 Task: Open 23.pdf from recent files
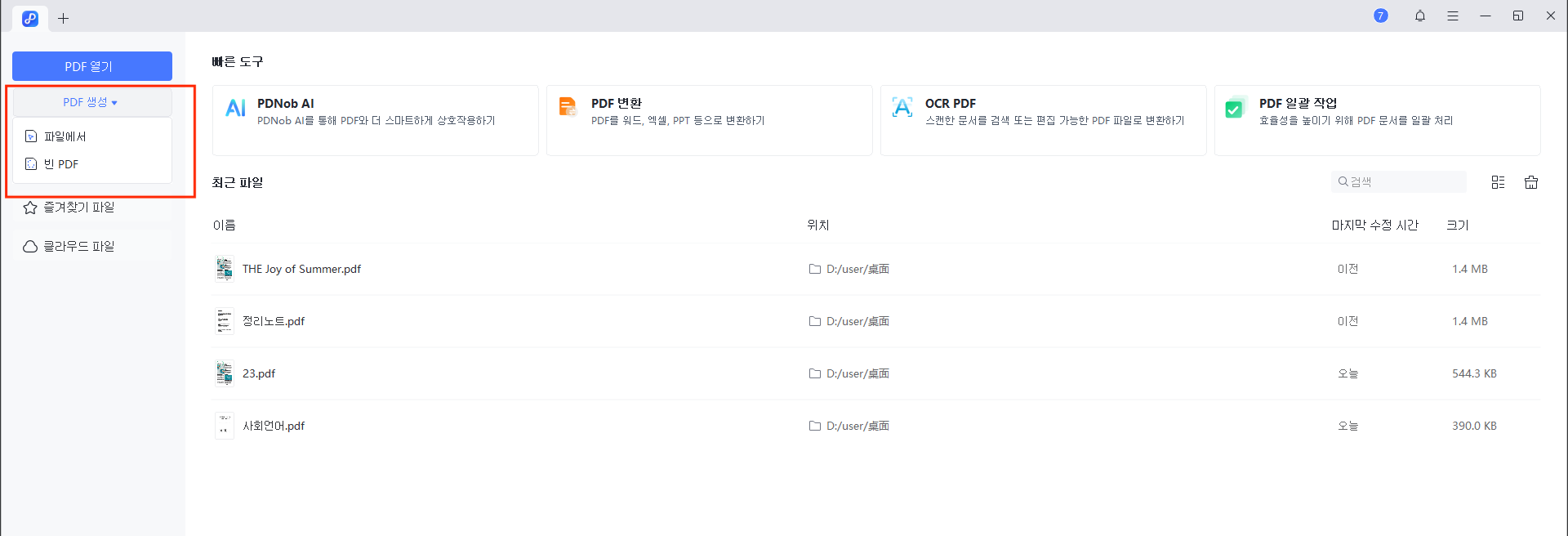coord(259,373)
